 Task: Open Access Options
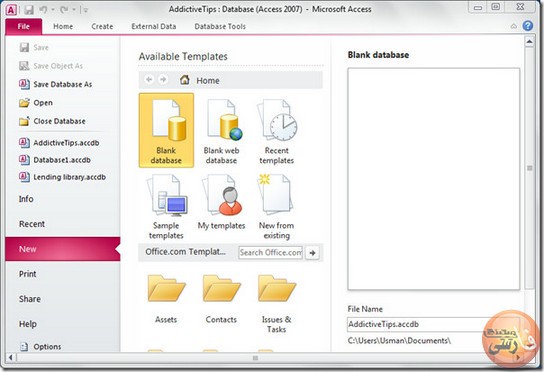coord(41,346)
